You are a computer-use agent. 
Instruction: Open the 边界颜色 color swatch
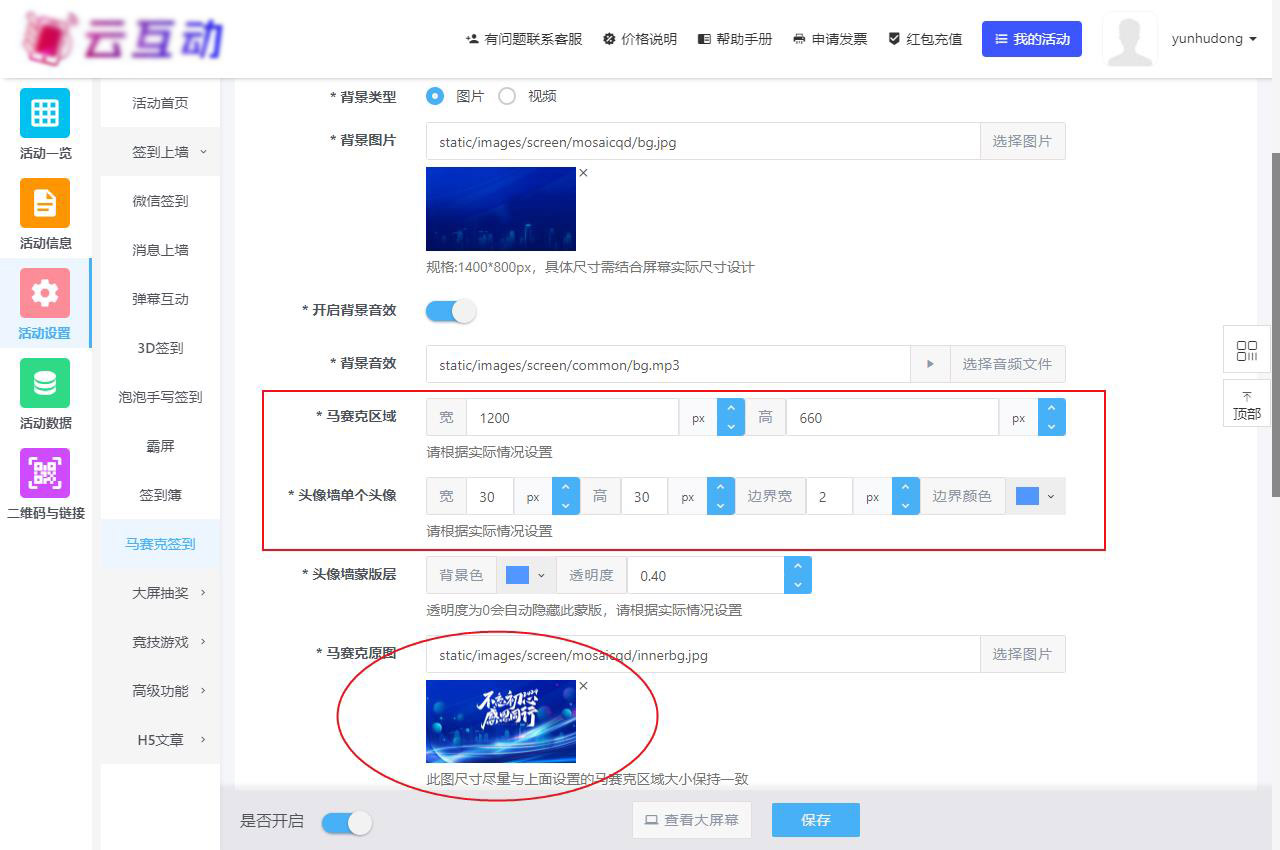tap(1035, 496)
